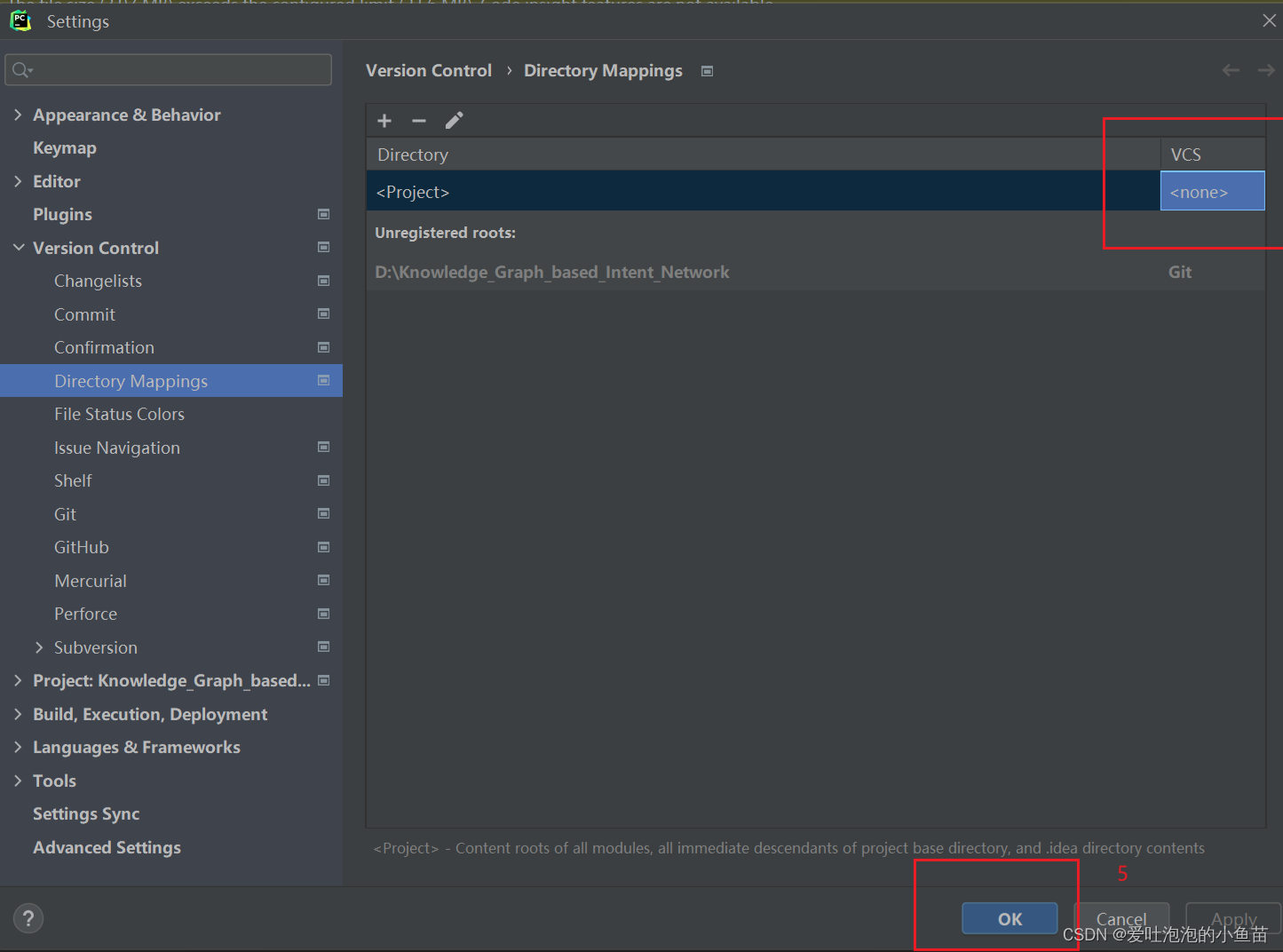Remove selected mapping with minus icon
The width and height of the screenshot is (1283, 952).
coord(419,121)
